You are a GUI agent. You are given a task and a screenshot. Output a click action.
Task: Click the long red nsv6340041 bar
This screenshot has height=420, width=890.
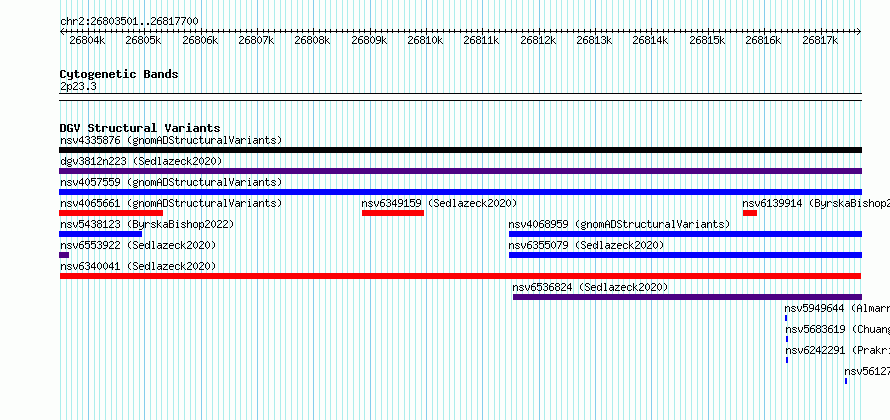[460, 276]
